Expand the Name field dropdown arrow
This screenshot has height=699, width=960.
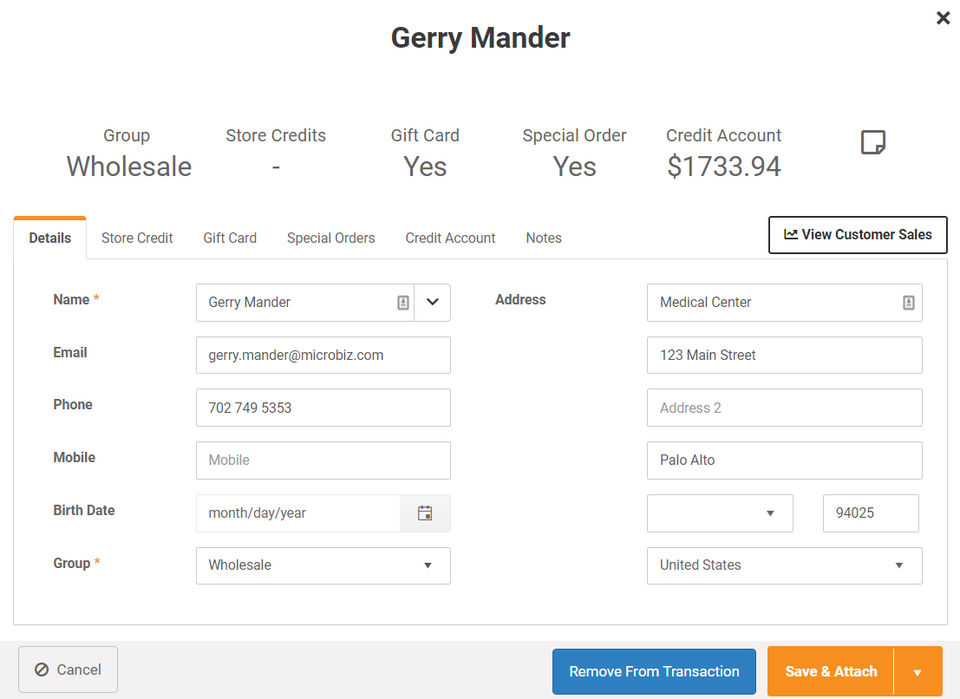[432, 302]
